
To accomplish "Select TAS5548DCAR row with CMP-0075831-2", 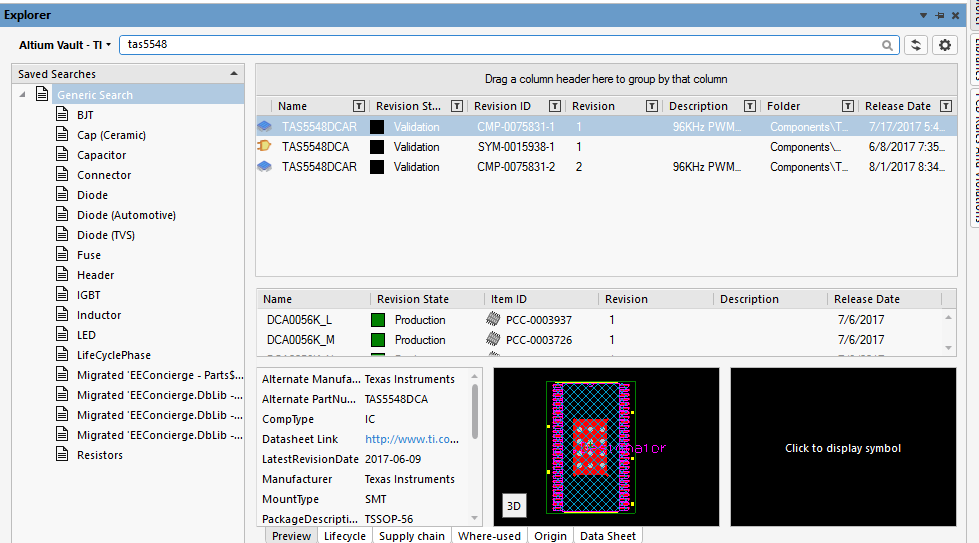I will tap(606, 167).
